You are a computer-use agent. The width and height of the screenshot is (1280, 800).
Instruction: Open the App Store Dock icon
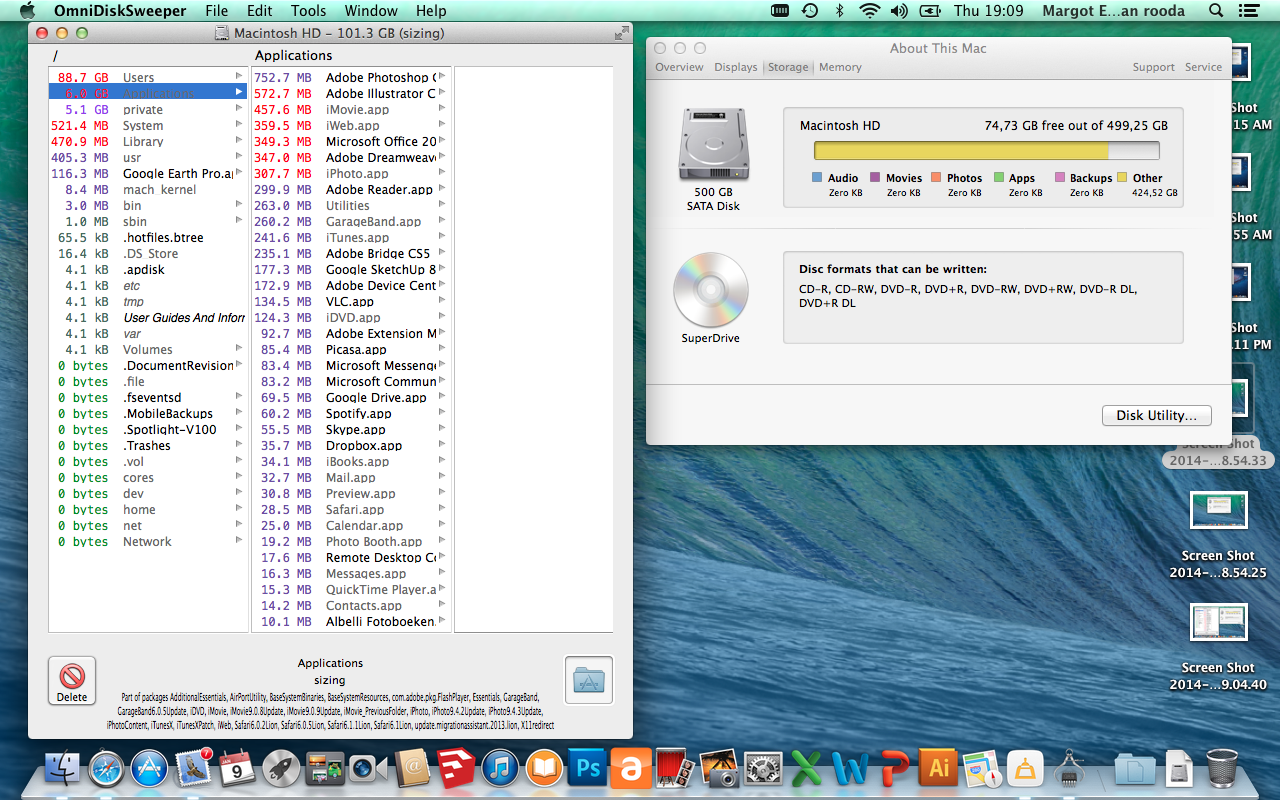[x=150, y=768]
